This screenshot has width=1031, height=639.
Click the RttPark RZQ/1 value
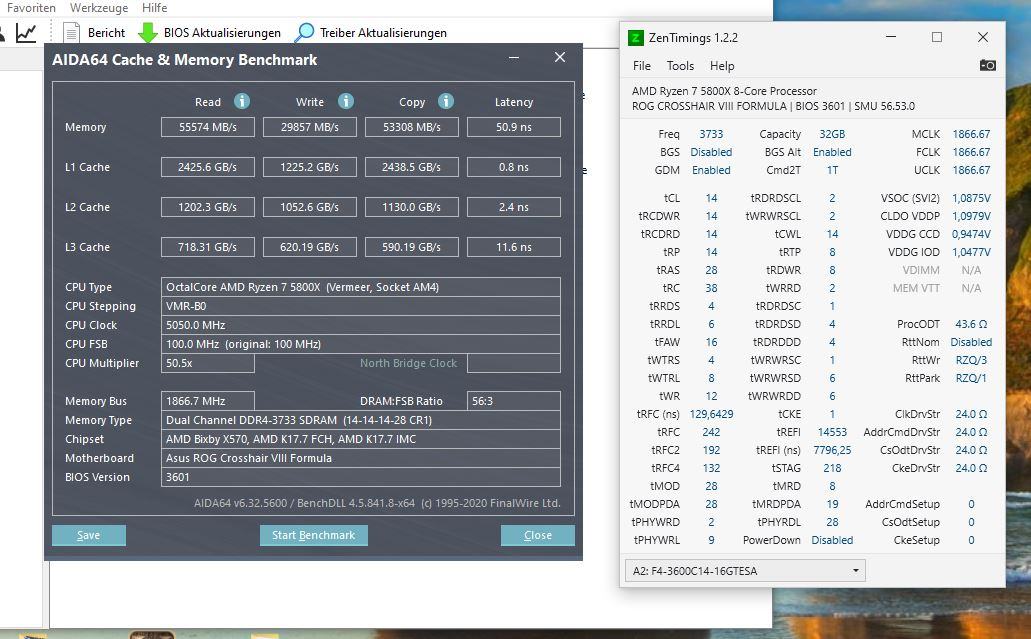tap(971, 378)
